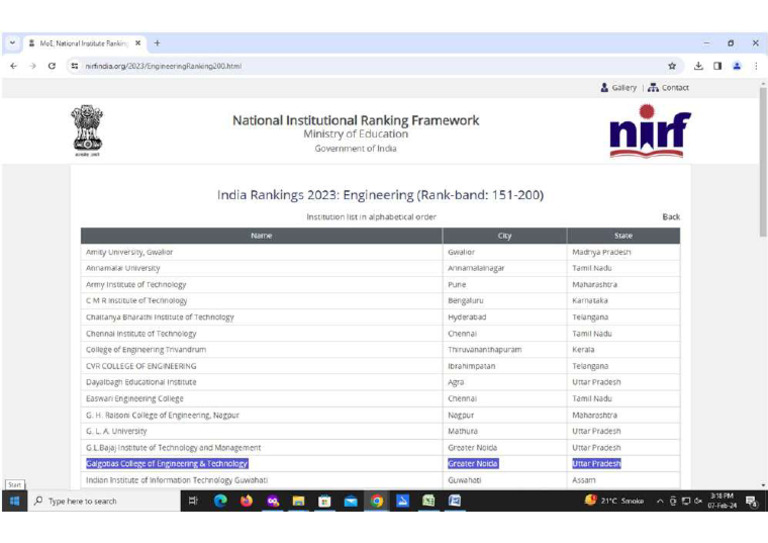Screen dimensions: 768x543
Task: Click G. H. Raisoni College of Engineering, Nagpur
Action: [x=163, y=415]
